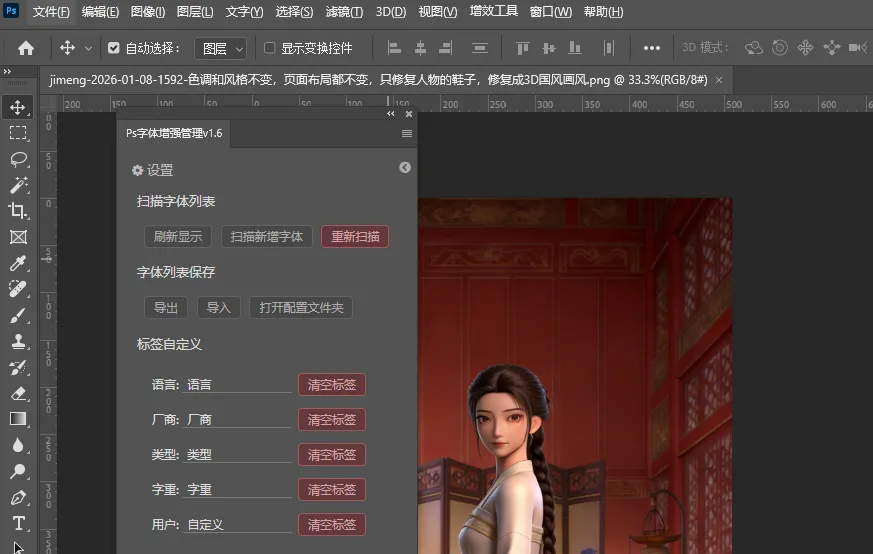Click the Home icon in options bar
This screenshot has height=554, width=873.
tap(26, 48)
